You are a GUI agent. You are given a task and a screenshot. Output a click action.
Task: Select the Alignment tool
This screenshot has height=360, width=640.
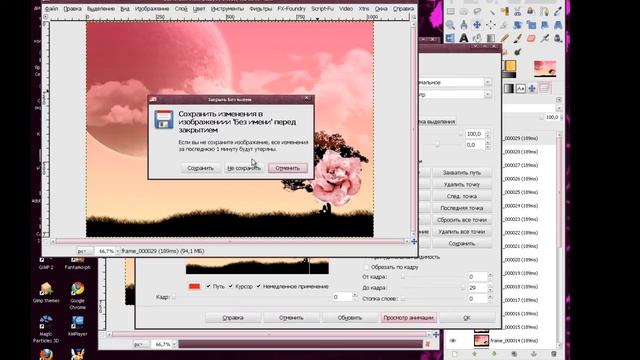(491, 25)
